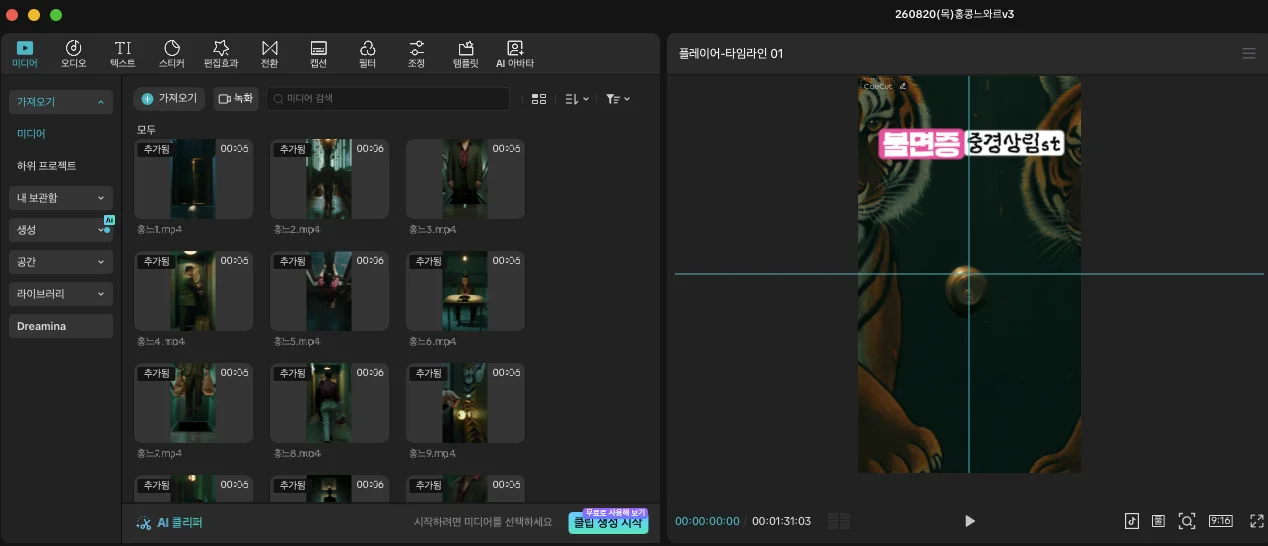Viewport: 1268px width, 546px height.
Task: Click the current timecode 00:00:00:00
Action: click(707, 521)
